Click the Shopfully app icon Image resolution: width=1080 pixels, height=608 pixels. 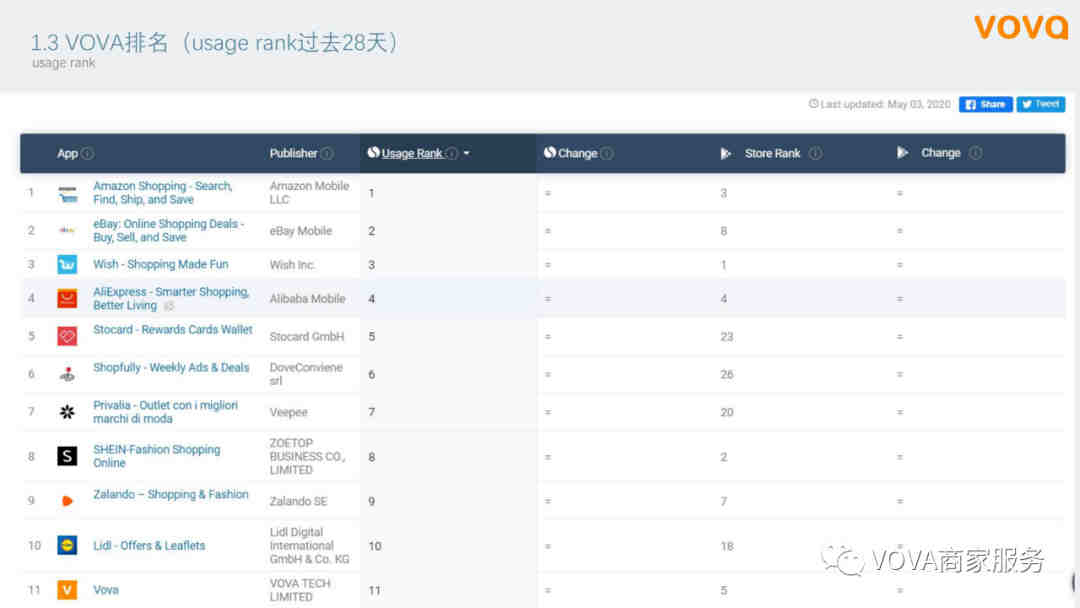pos(68,374)
